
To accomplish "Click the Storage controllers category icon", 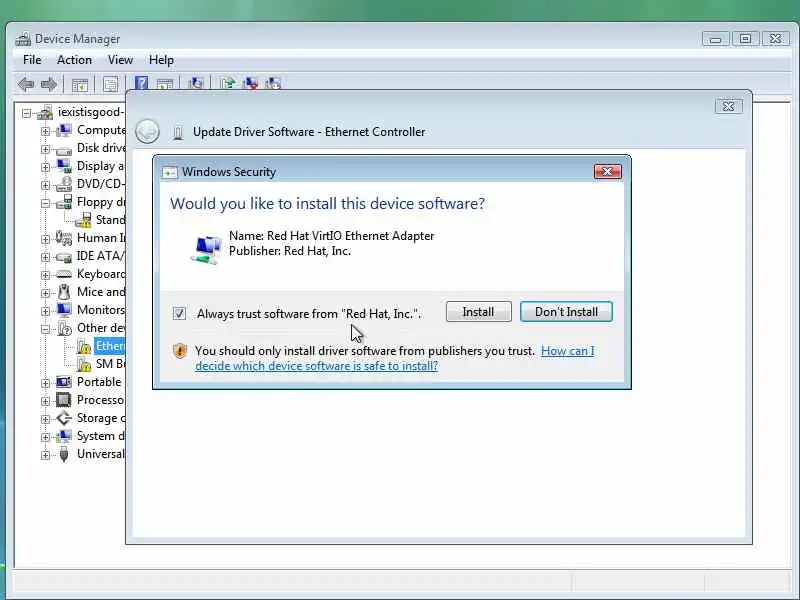I will click(x=64, y=418).
